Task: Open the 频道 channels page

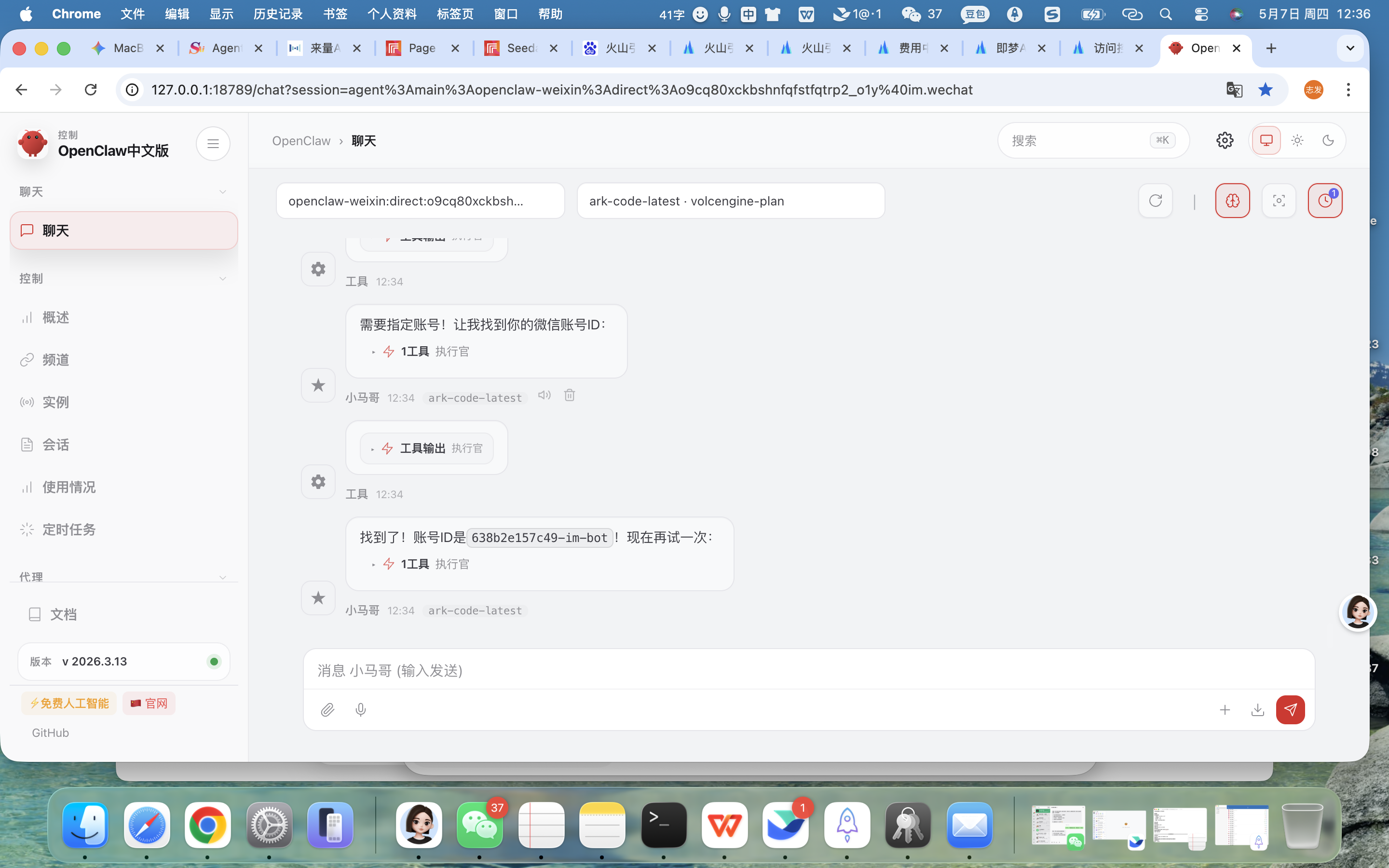Action: 124,360
